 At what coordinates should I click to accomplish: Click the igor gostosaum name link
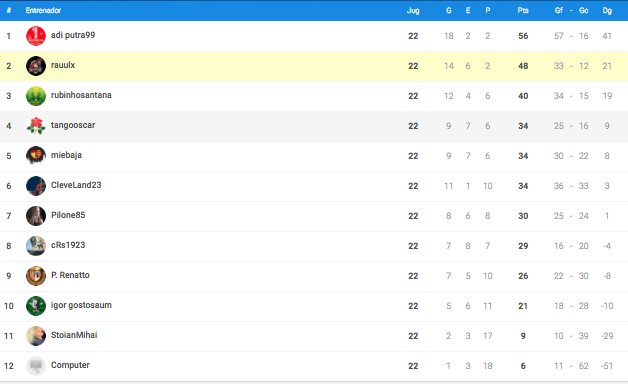[81, 305]
